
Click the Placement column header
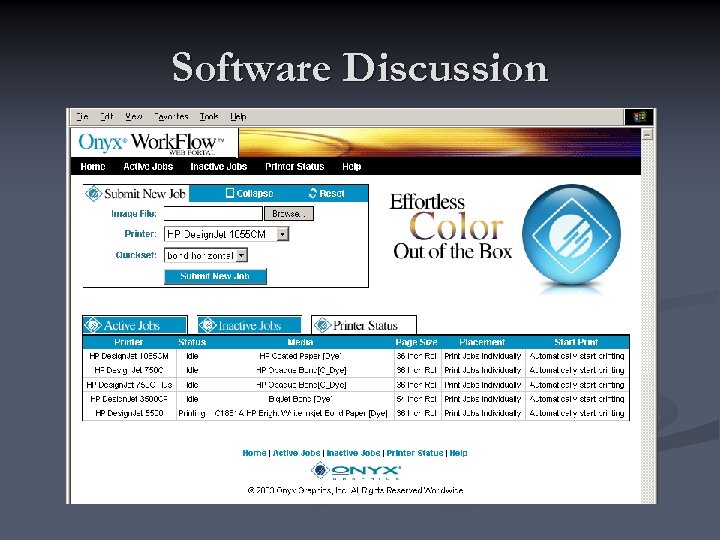(x=482, y=342)
